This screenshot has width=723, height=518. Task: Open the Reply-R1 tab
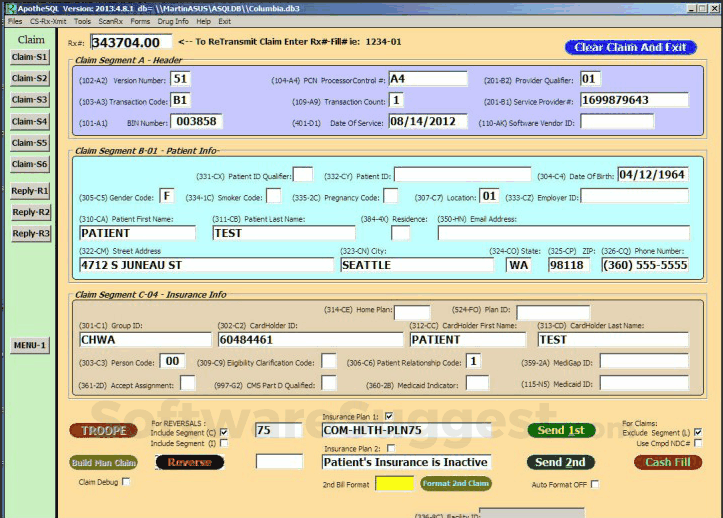click(x=30, y=190)
